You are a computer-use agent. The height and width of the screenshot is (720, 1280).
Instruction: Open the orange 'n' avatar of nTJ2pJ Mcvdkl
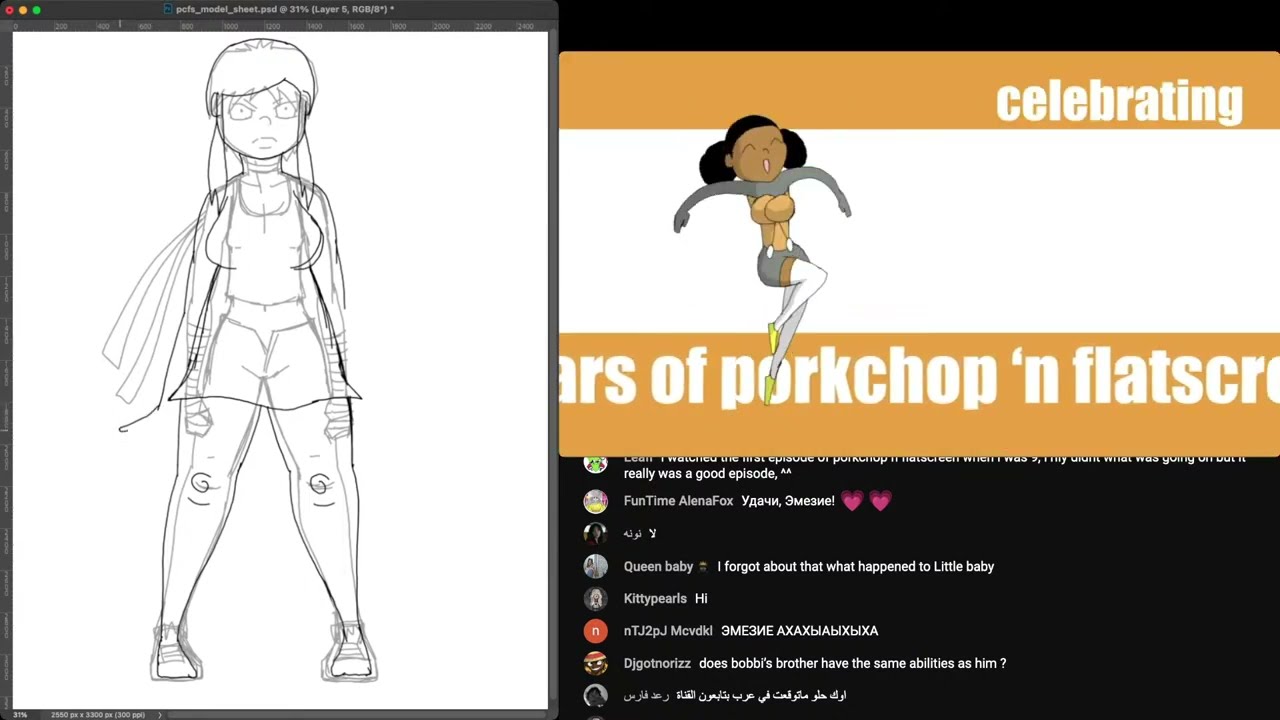pyautogui.click(x=596, y=631)
